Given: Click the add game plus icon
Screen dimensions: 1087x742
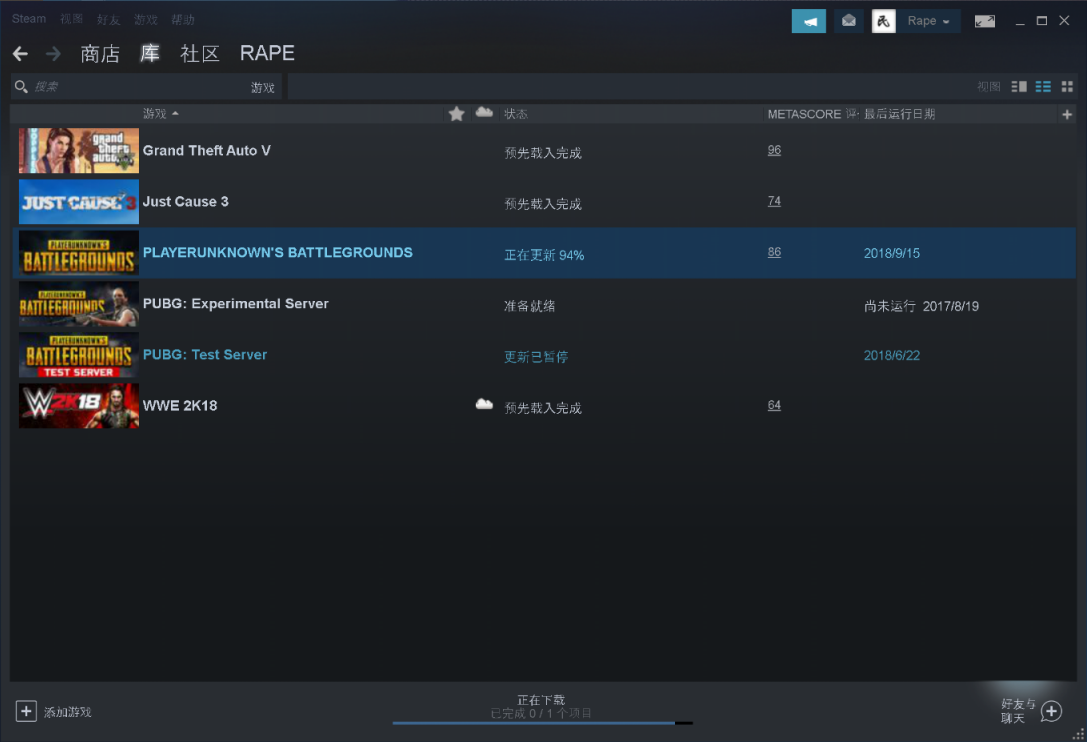Looking at the screenshot, I should pyautogui.click(x=26, y=711).
